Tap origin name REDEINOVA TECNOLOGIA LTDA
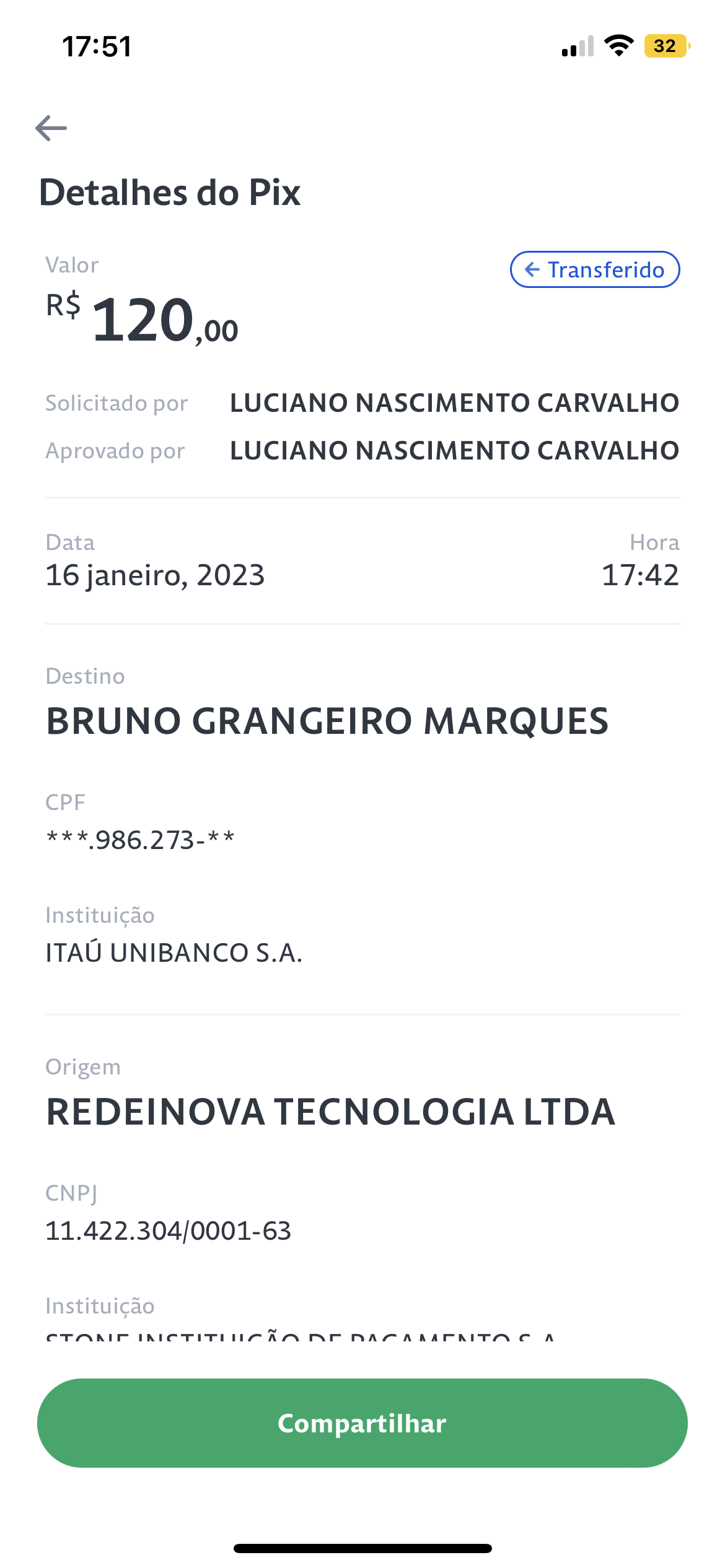 (x=331, y=1112)
